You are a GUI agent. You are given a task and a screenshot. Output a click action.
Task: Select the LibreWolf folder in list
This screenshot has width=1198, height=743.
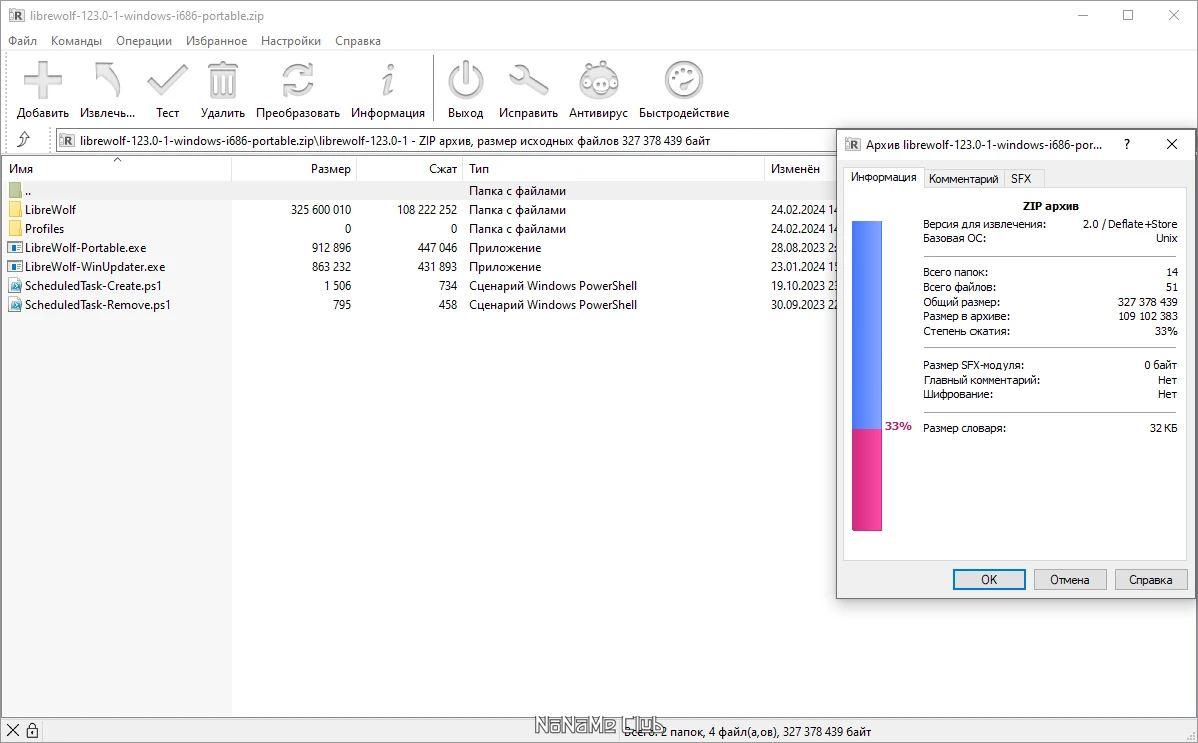(x=50, y=210)
